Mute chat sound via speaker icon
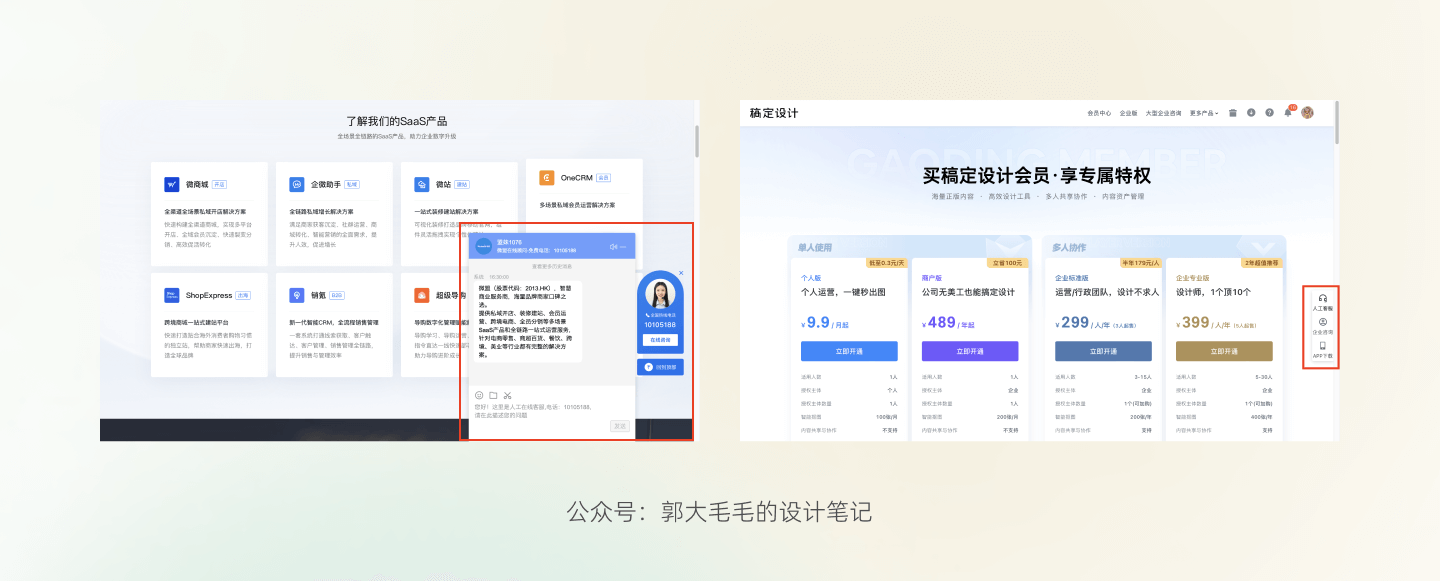 (613, 246)
